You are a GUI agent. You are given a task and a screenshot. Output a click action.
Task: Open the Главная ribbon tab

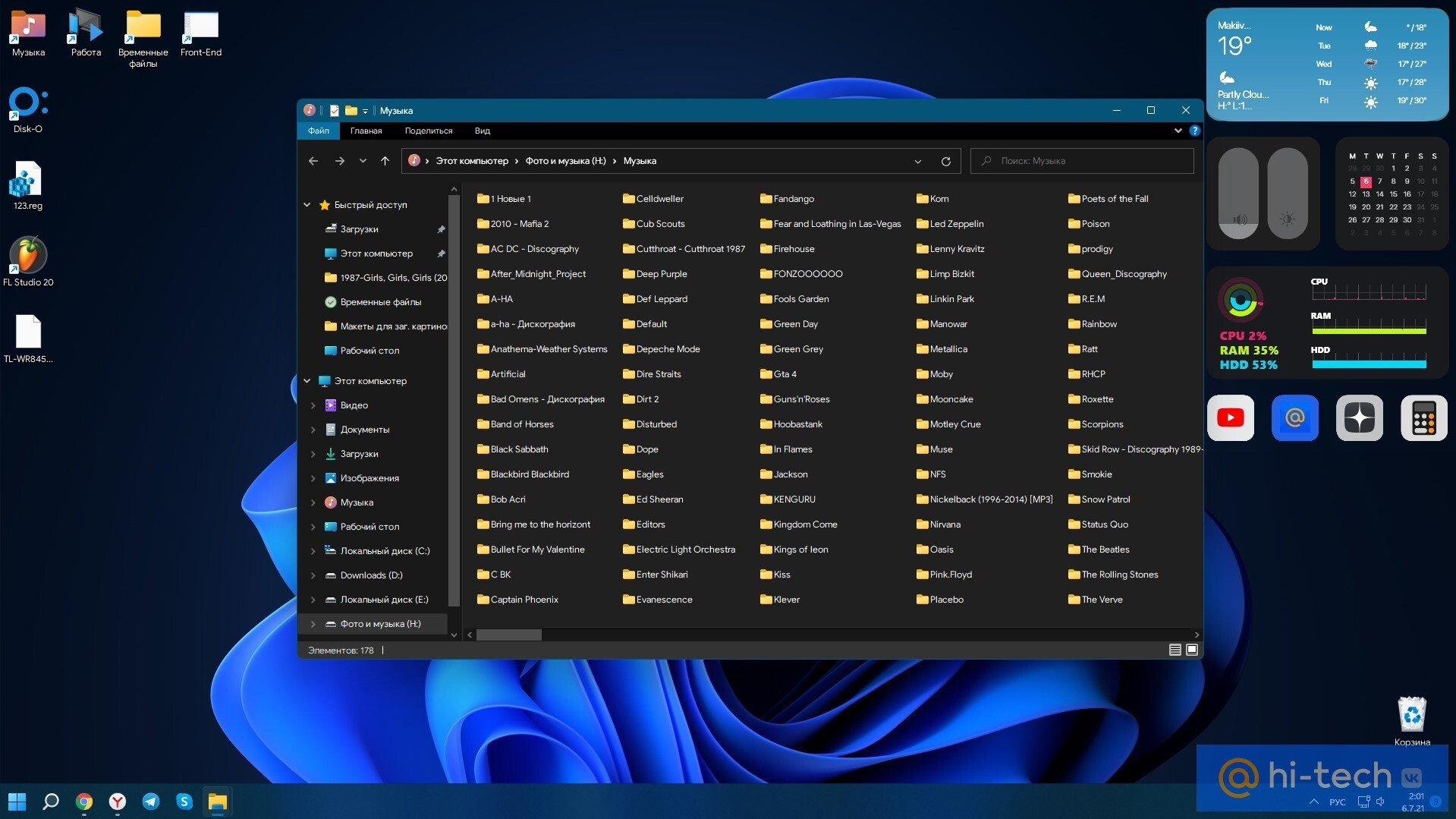pyautogui.click(x=366, y=131)
